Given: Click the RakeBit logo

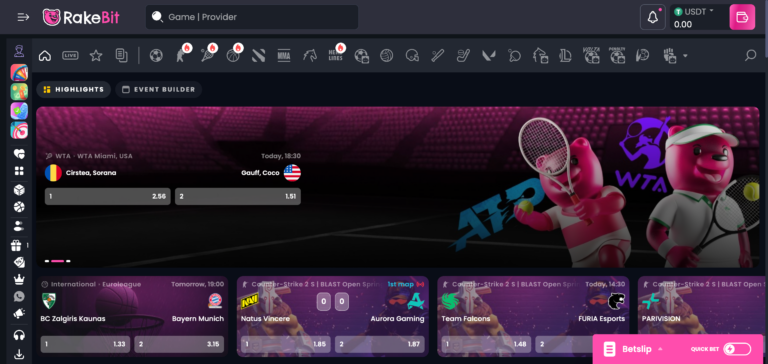Looking at the screenshot, I should (81, 17).
